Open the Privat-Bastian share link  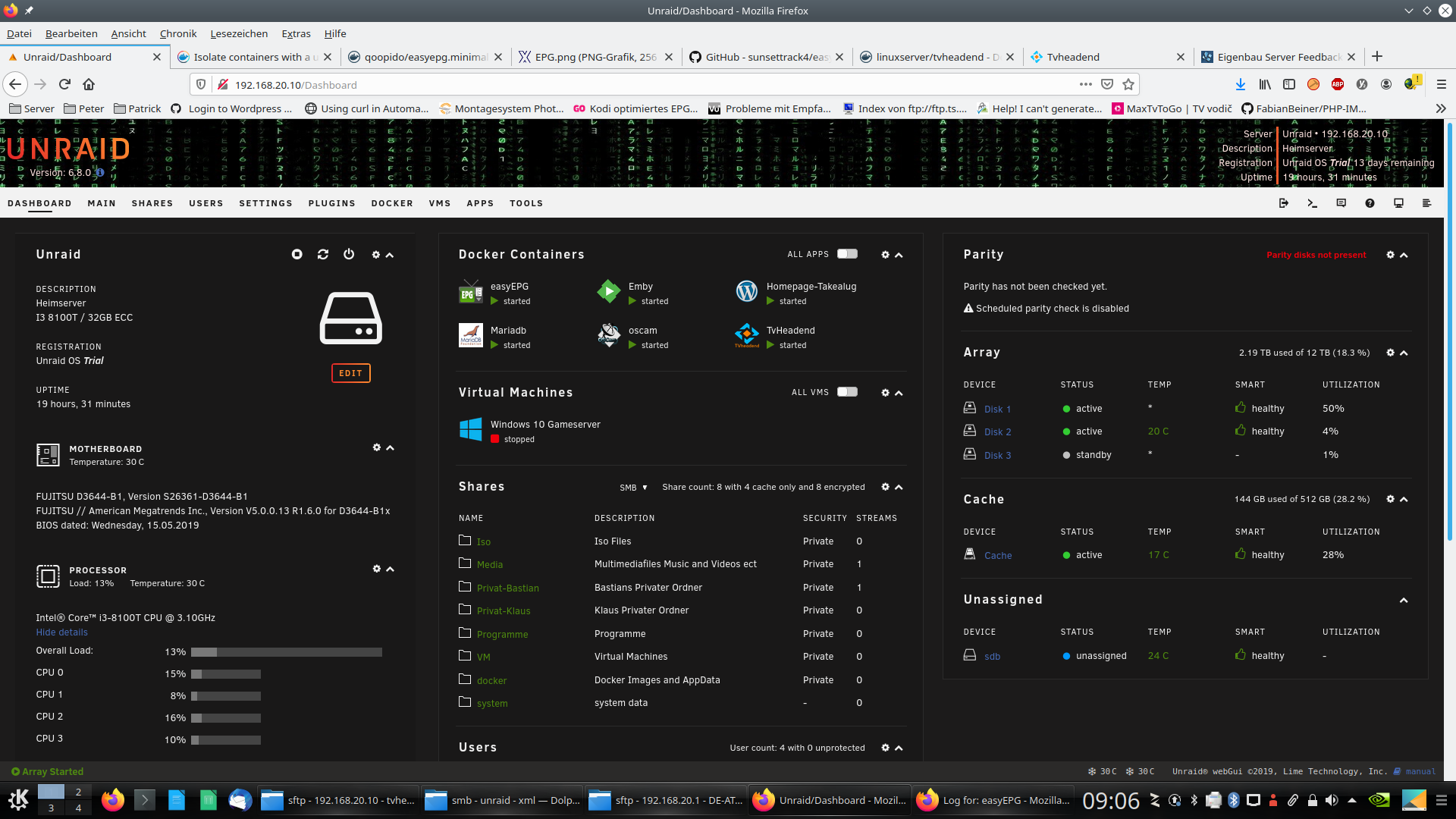coord(508,588)
